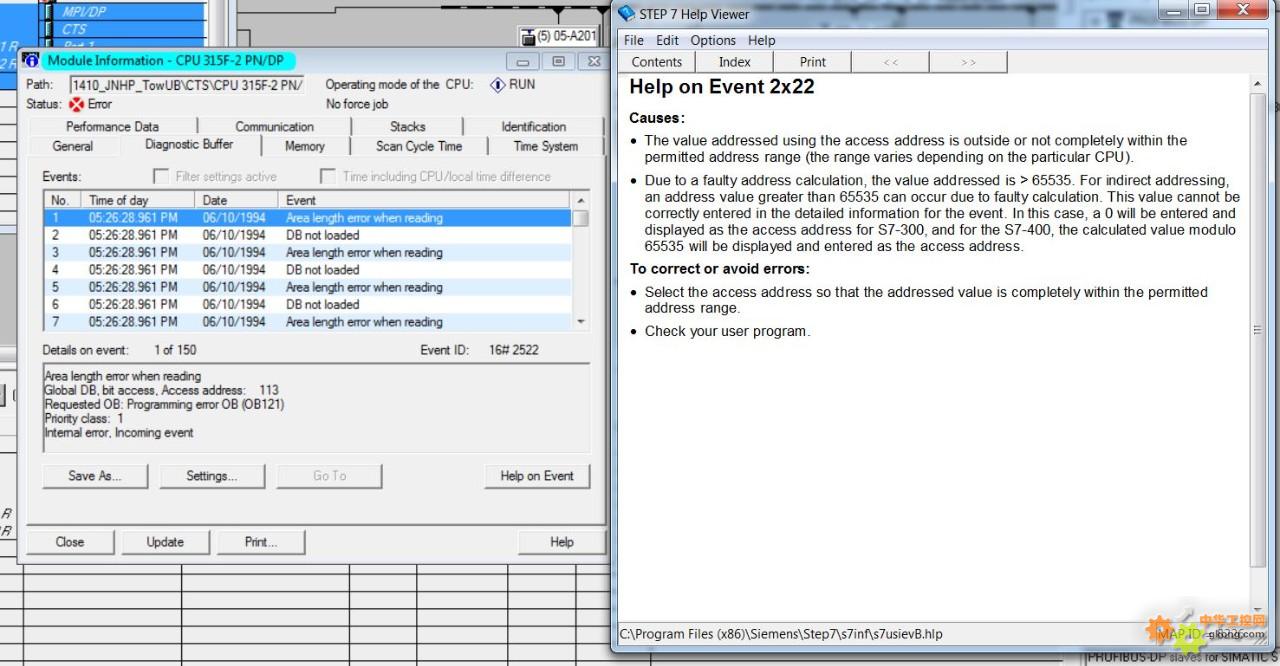Open the Stacks tab

click(x=407, y=127)
